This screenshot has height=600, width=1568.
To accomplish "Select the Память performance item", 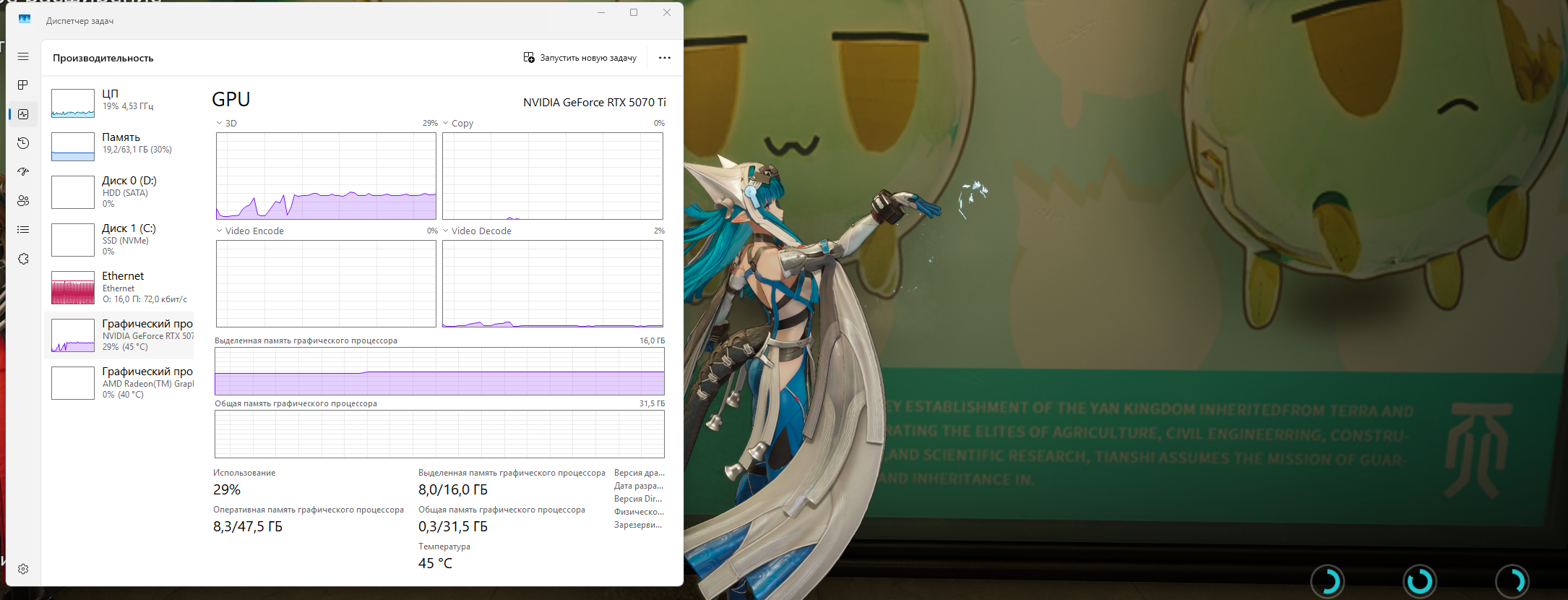I will click(119, 146).
